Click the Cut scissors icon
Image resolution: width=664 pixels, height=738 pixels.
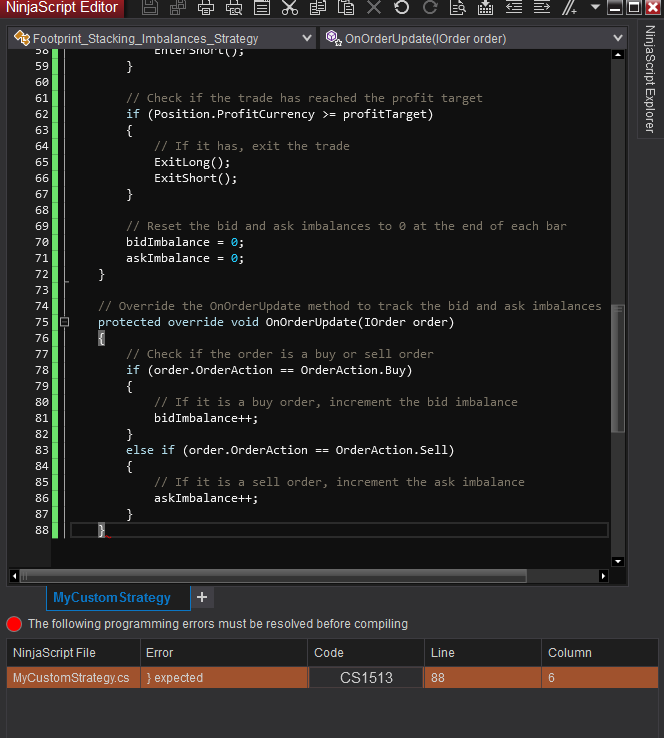click(x=290, y=8)
